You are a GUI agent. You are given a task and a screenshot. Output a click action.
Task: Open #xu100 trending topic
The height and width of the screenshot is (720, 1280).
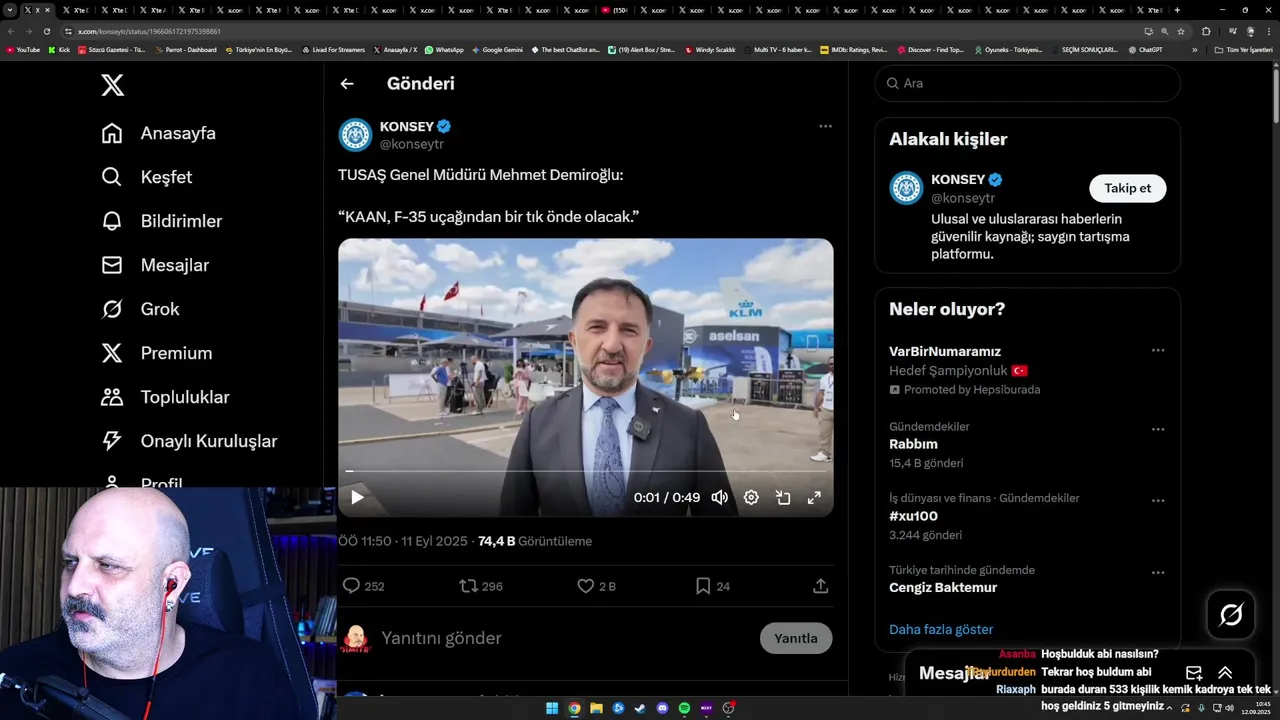(913, 516)
